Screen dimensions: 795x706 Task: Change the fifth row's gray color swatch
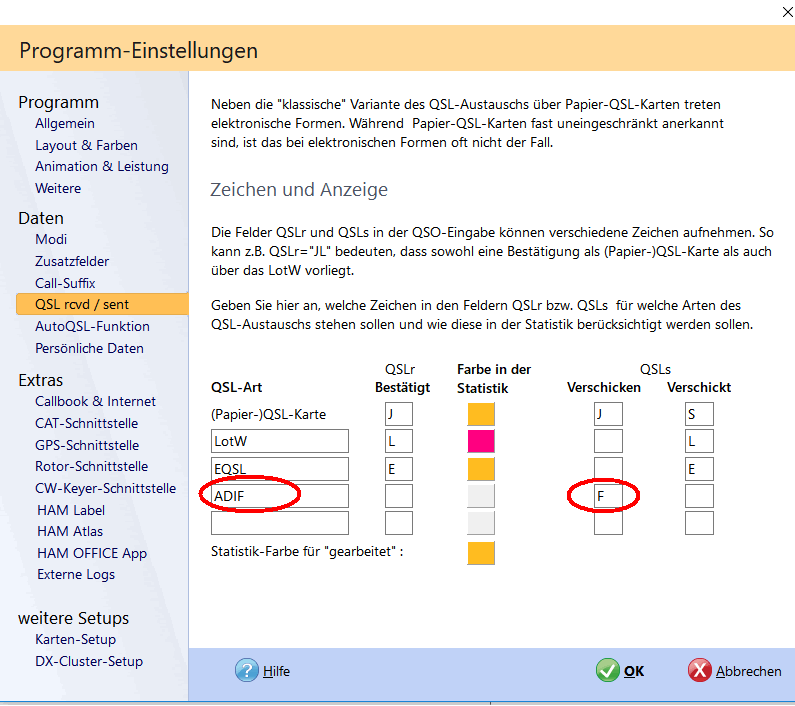tap(481, 523)
